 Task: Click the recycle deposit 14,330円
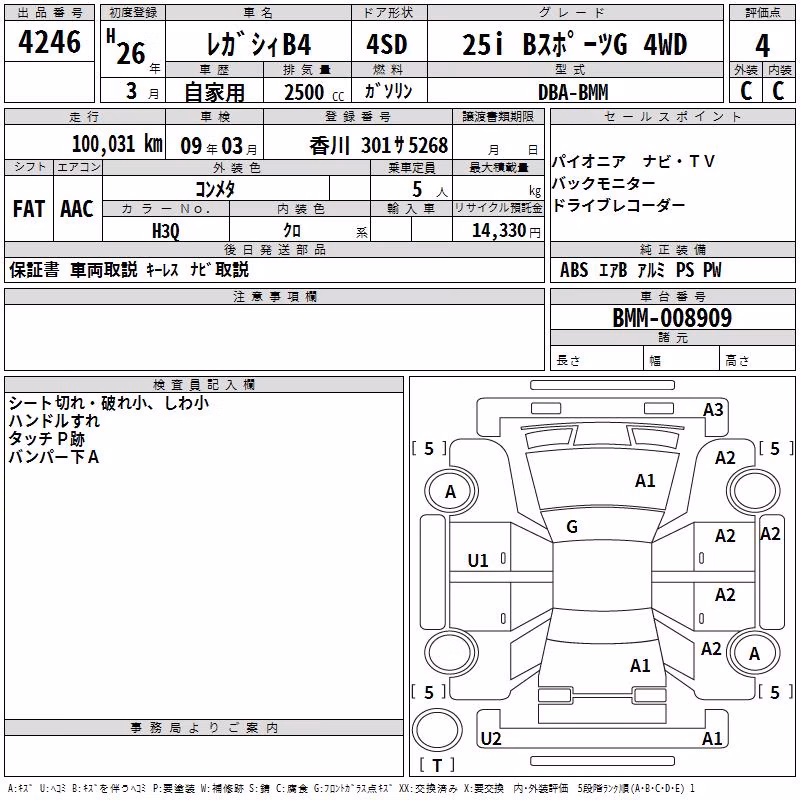tap(506, 231)
